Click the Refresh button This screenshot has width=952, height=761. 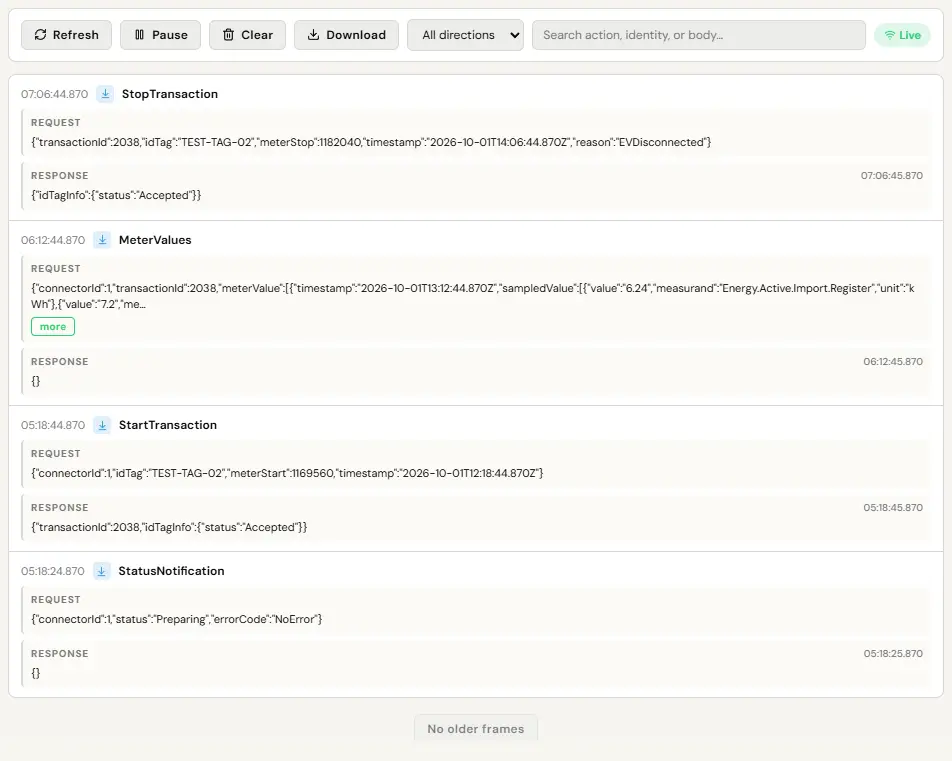pyautogui.click(x=66, y=35)
